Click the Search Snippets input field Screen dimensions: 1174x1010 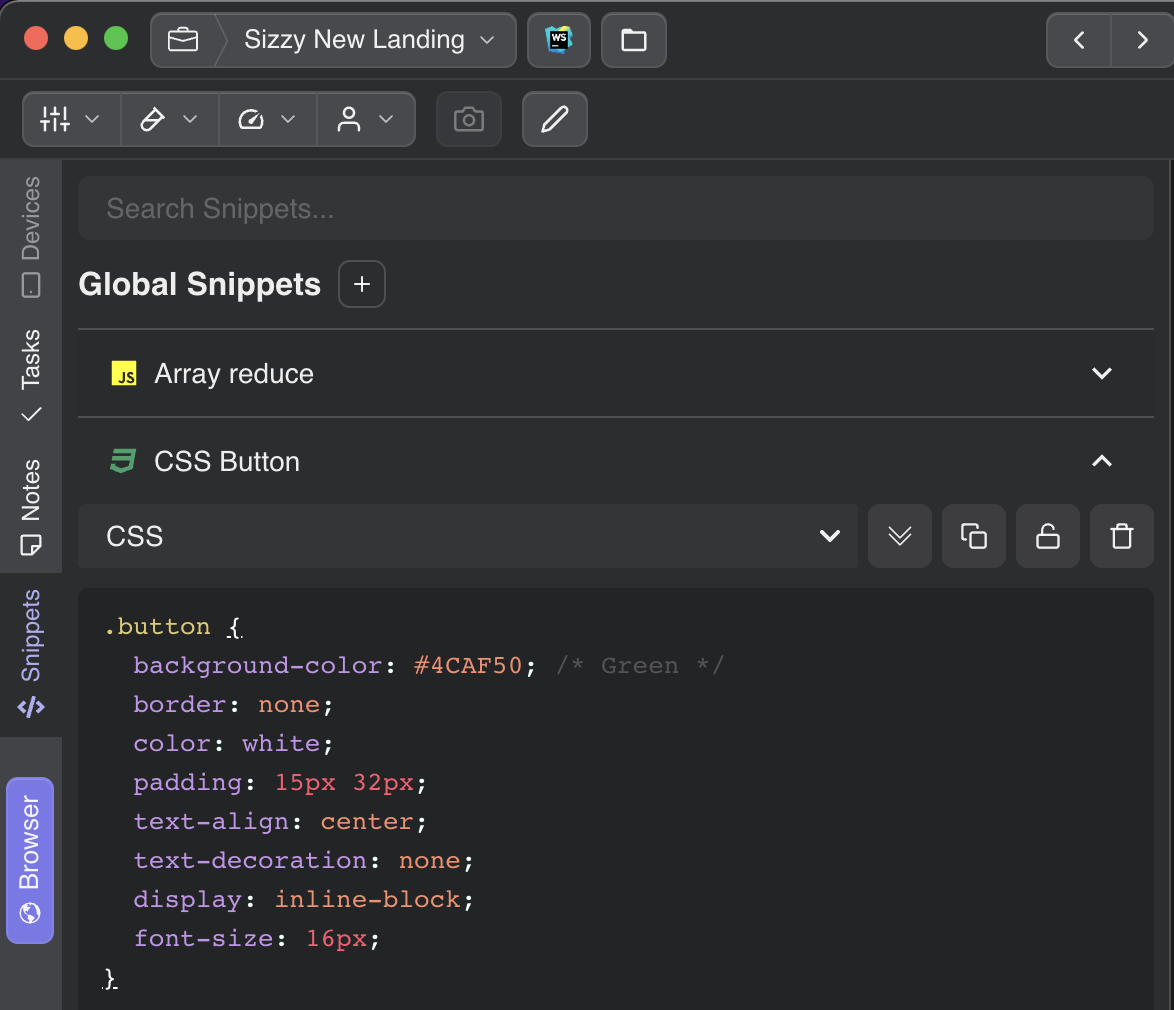[615, 209]
